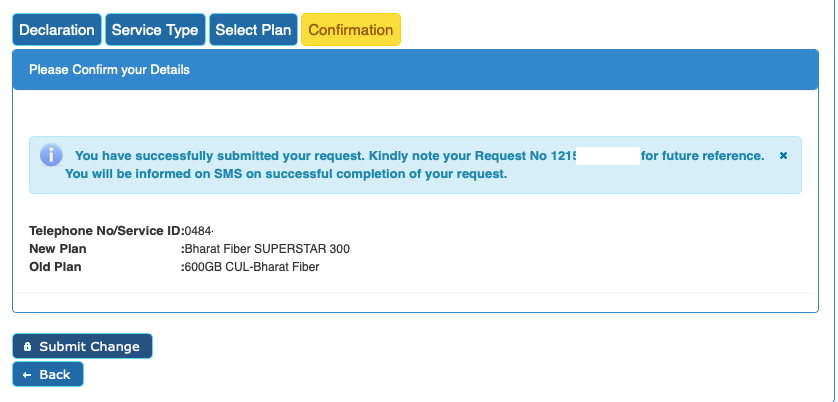
Task: Click the New Plan label
Action: pos(60,249)
